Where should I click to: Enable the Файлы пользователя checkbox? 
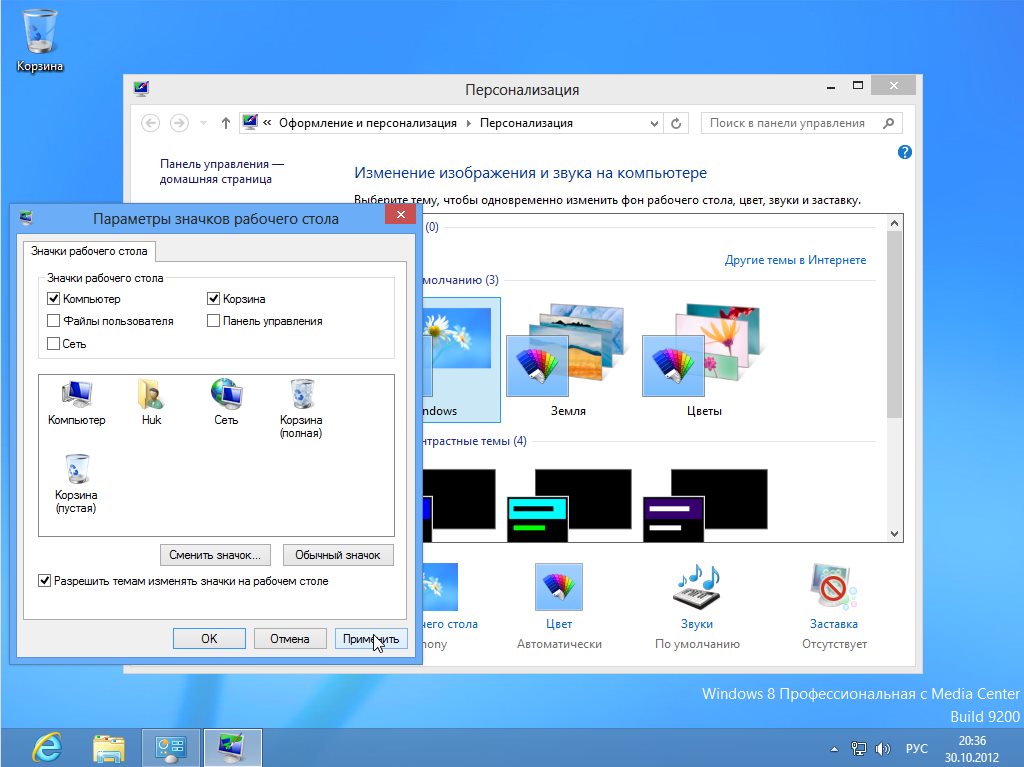(x=54, y=321)
